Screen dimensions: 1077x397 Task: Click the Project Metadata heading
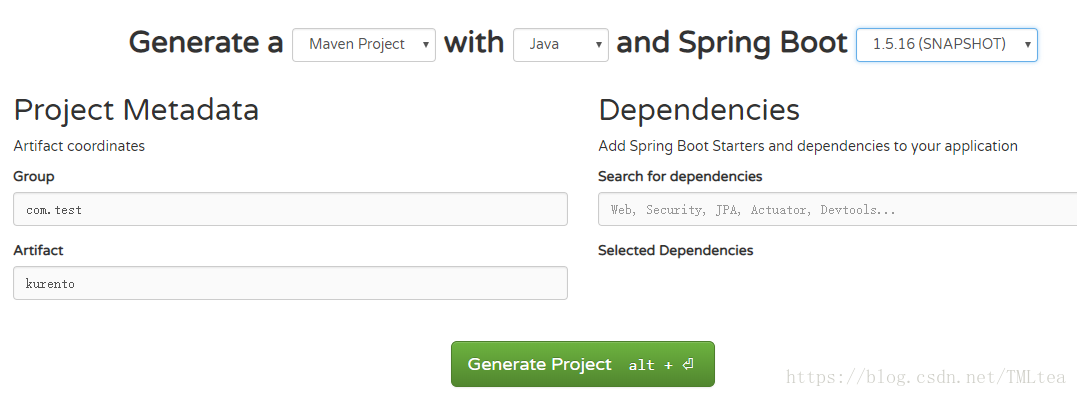[136, 110]
